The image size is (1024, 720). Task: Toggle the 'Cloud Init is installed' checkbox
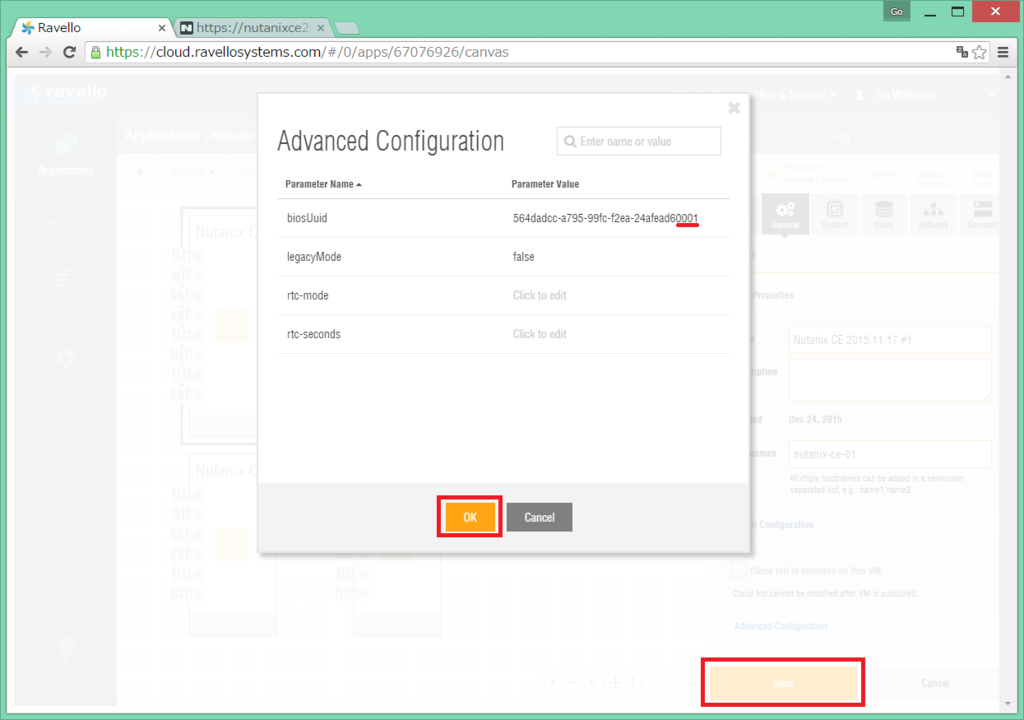coord(740,570)
